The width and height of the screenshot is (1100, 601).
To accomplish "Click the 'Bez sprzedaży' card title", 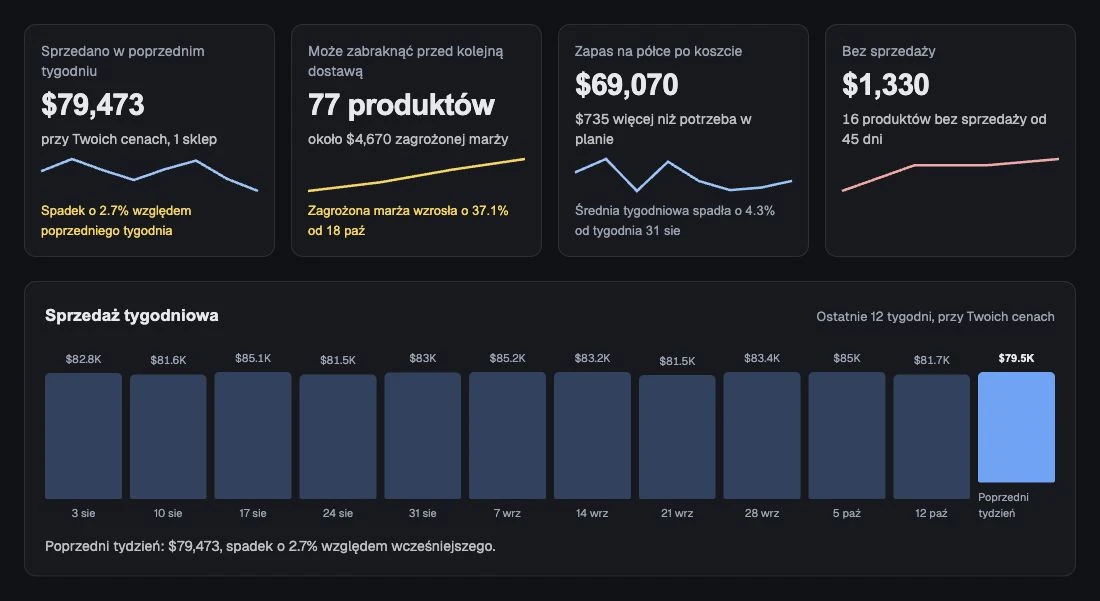I will pos(889,51).
